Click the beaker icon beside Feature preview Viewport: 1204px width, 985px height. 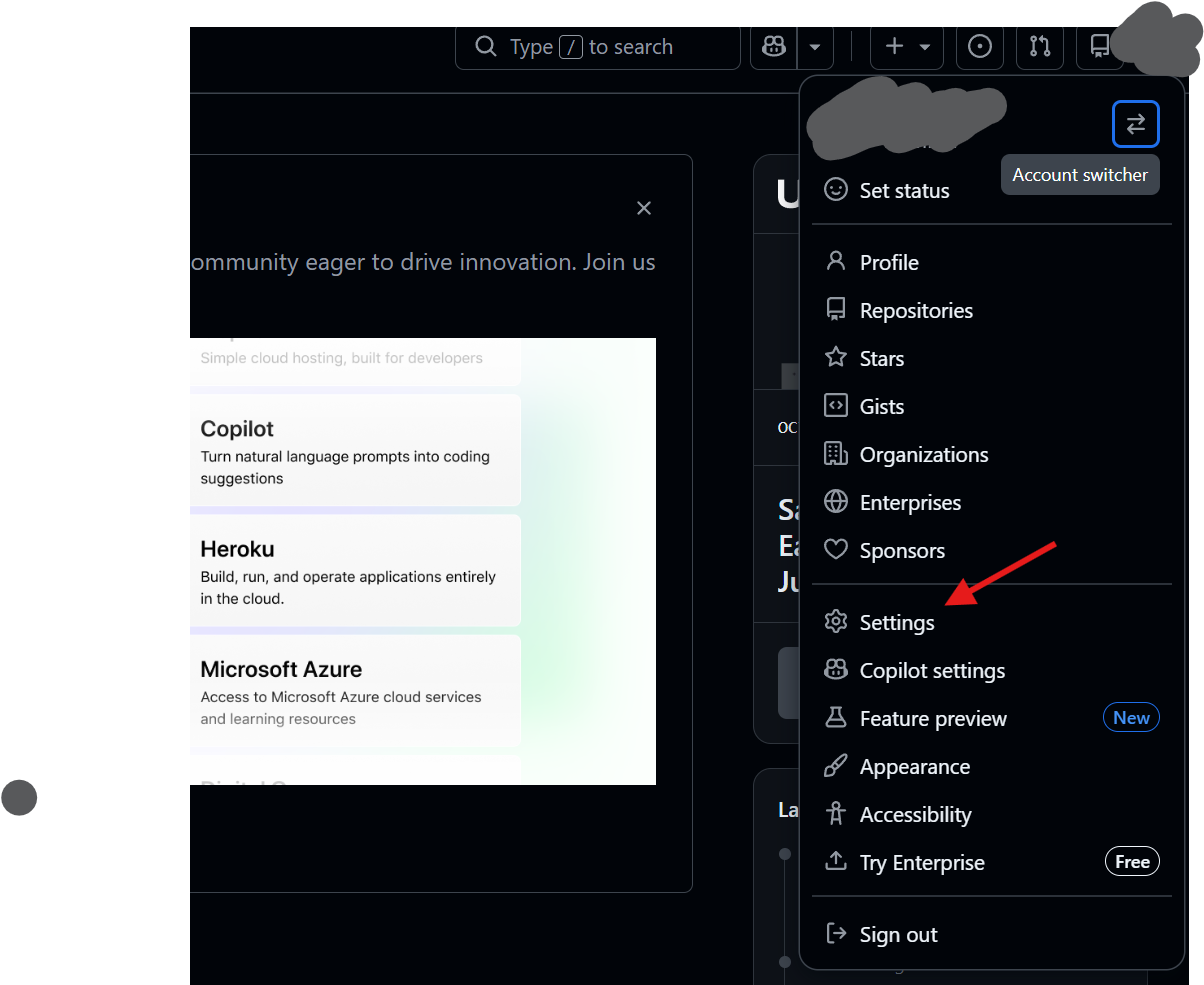point(836,717)
